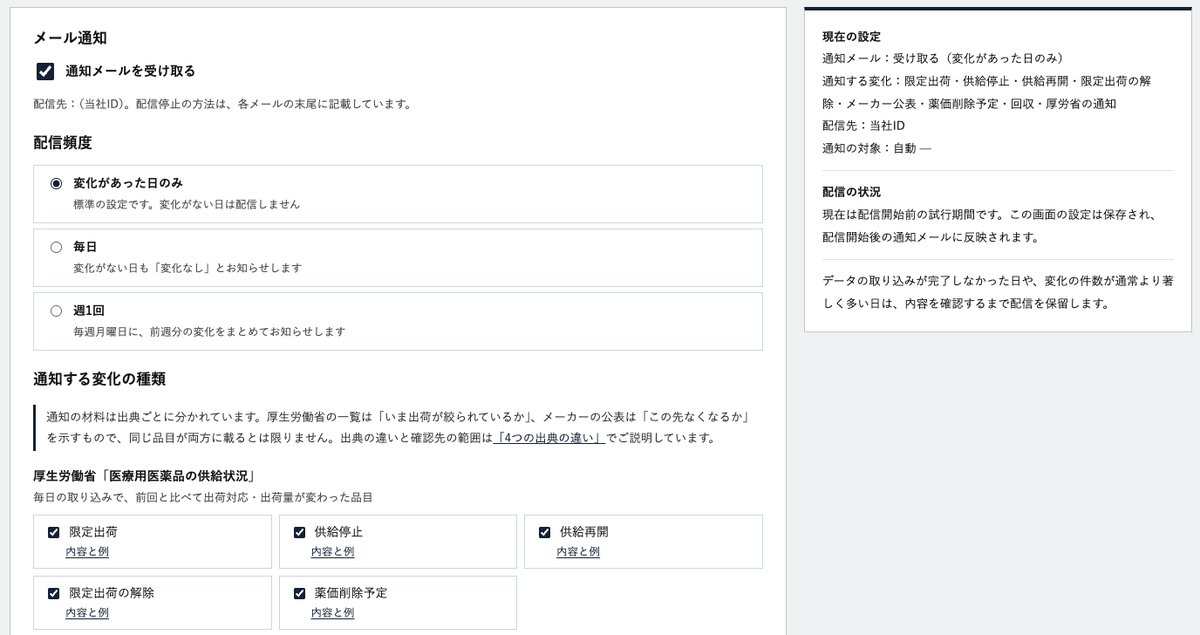Viewport: 1200px width, 635px height.
Task: Click the 毎週月曜日に description text
Action: pos(209,331)
